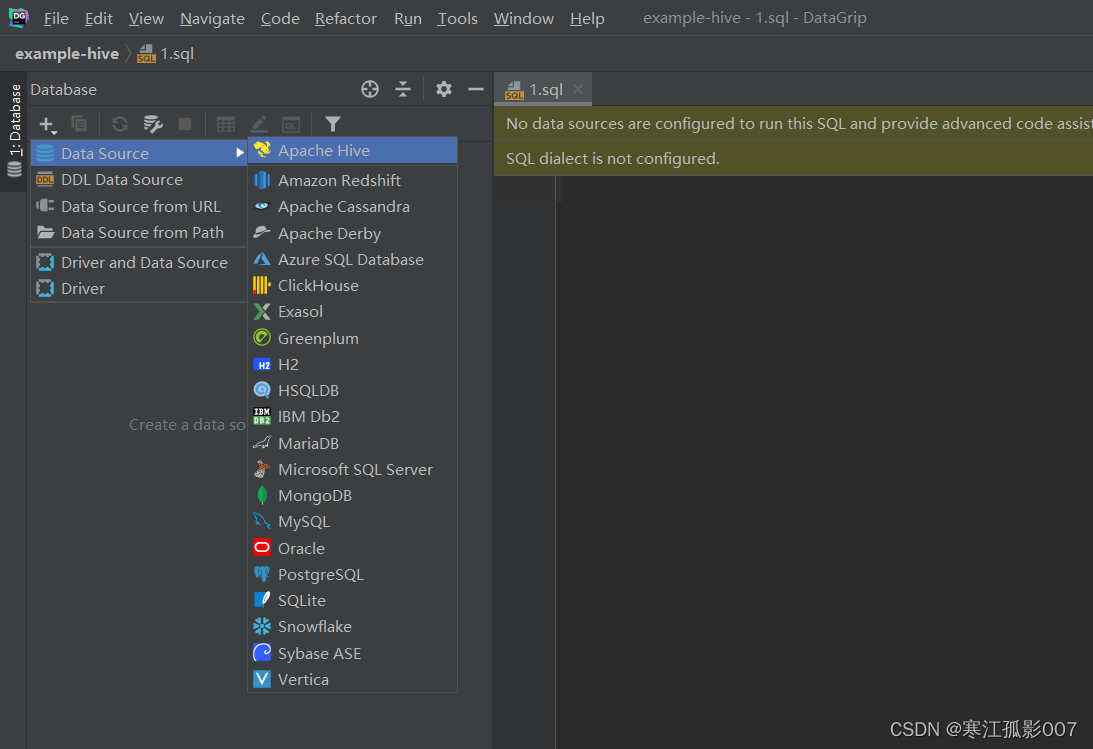Click the collapse all icon in the Database header
The height and width of the screenshot is (749, 1093).
403,89
